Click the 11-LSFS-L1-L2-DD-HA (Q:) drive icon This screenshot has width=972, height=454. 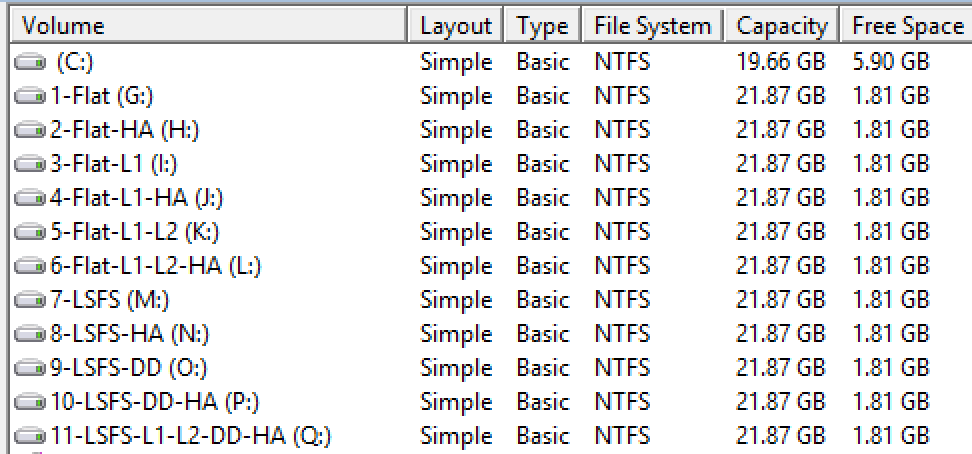[x=31, y=437]
